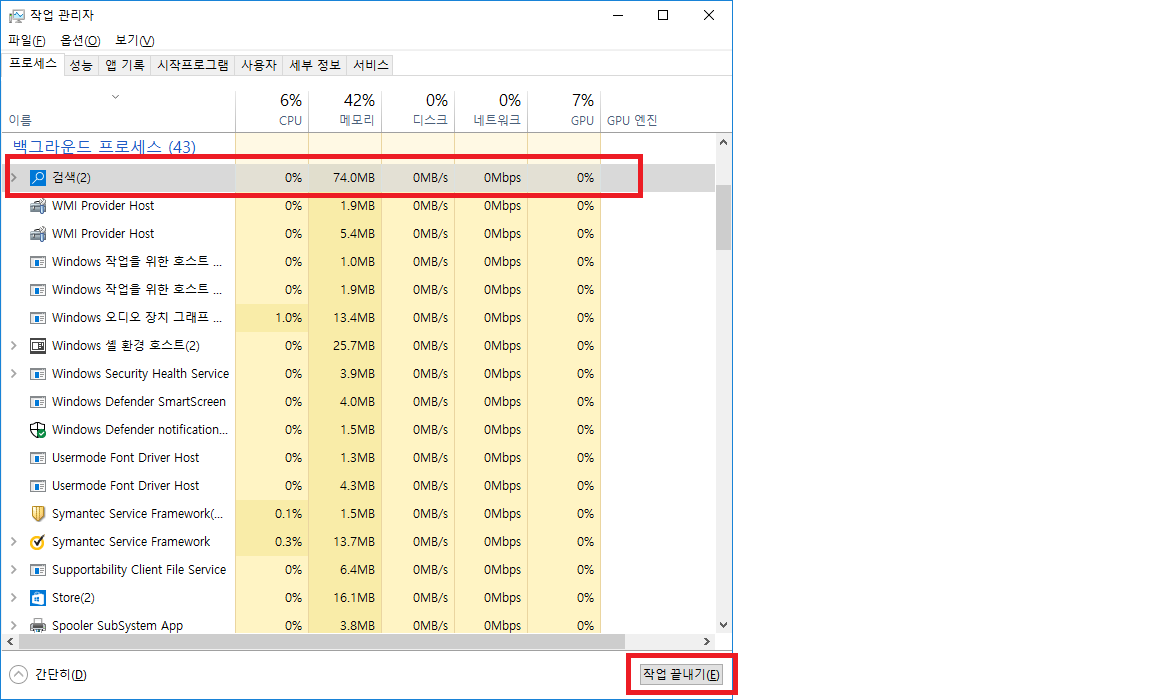Screen dimensions: 1152x700
Task: Click the 25.7MB memory value
Action: [353, 346]
